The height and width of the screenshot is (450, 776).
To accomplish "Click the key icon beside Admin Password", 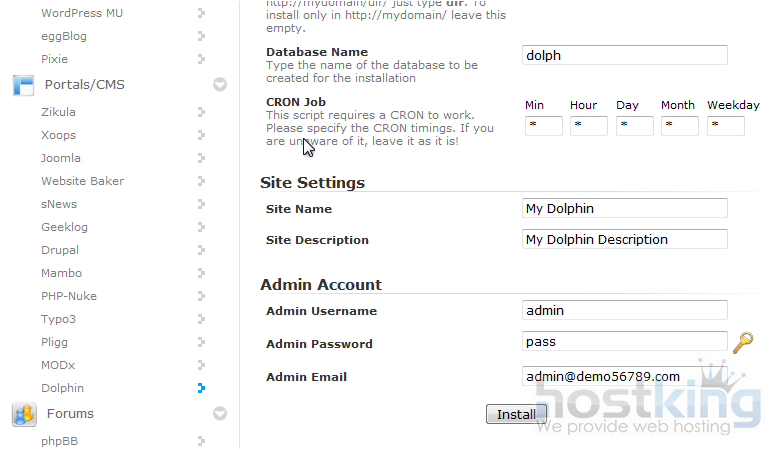I will tap(742, 343).
